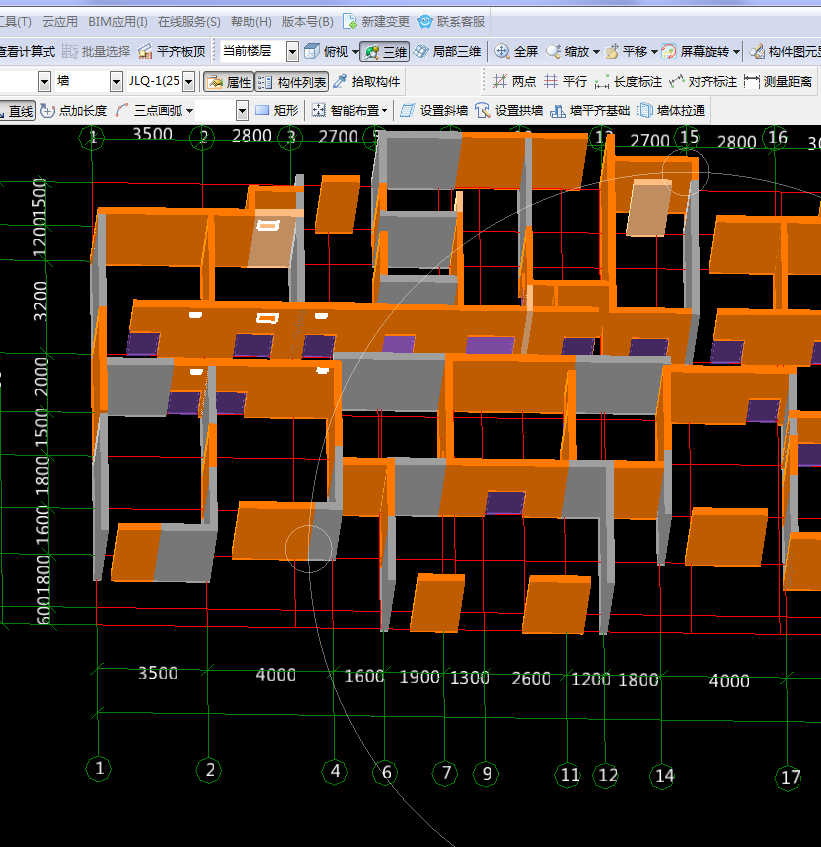Viewport: 821px width, 847px height.
Task: Click 局部三维 icon
Action: click(x=421, y=51)
